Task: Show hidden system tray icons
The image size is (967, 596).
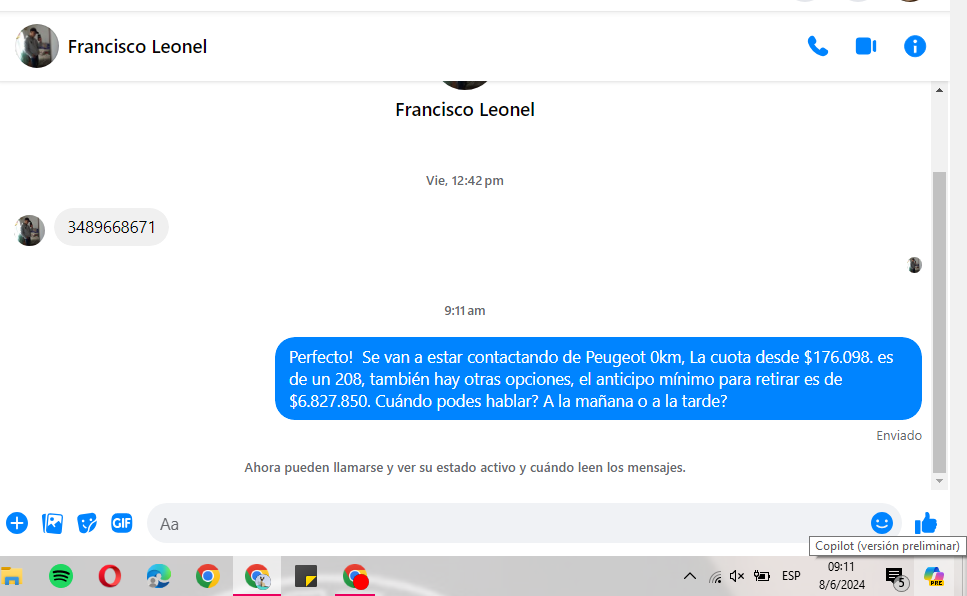Action: [x=689, y=576]
